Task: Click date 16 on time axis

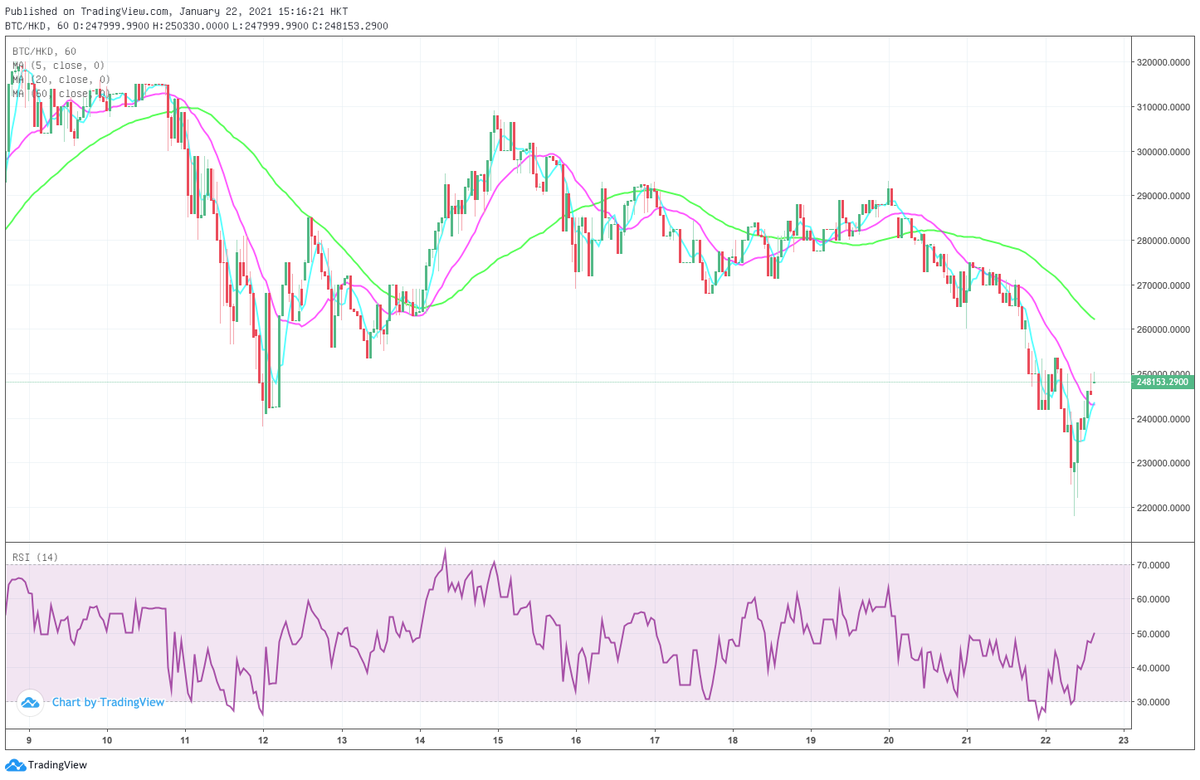Action: point(576,741)
